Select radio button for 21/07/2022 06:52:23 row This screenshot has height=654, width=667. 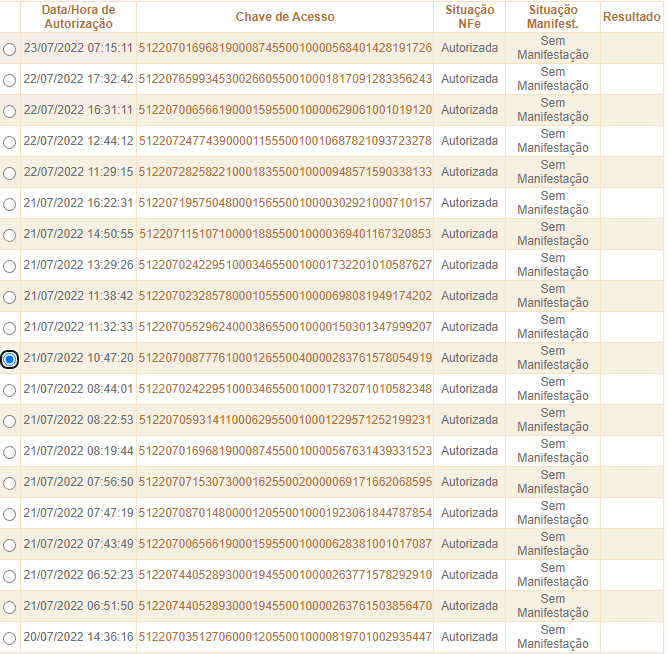[9, 577]
